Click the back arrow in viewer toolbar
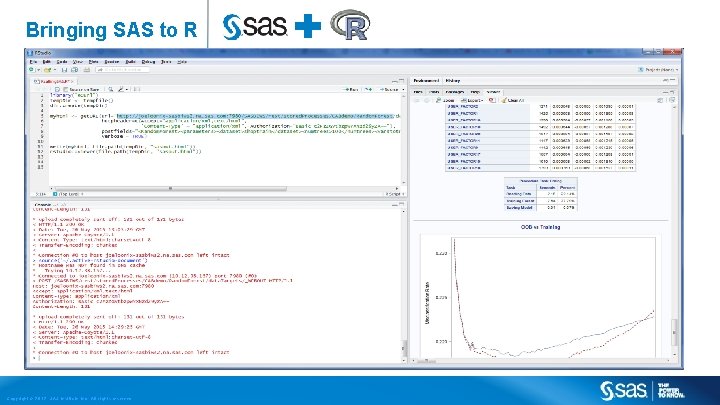Viewport: 720px width, 405px height. pos(417,100)
